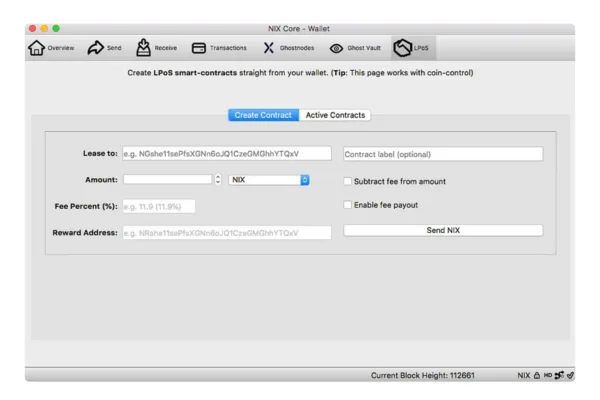The width and height of the screenshot is (600, 400).
Task: Click the Lease to address field
Action: pyautogui.click(x=226, y=154)
